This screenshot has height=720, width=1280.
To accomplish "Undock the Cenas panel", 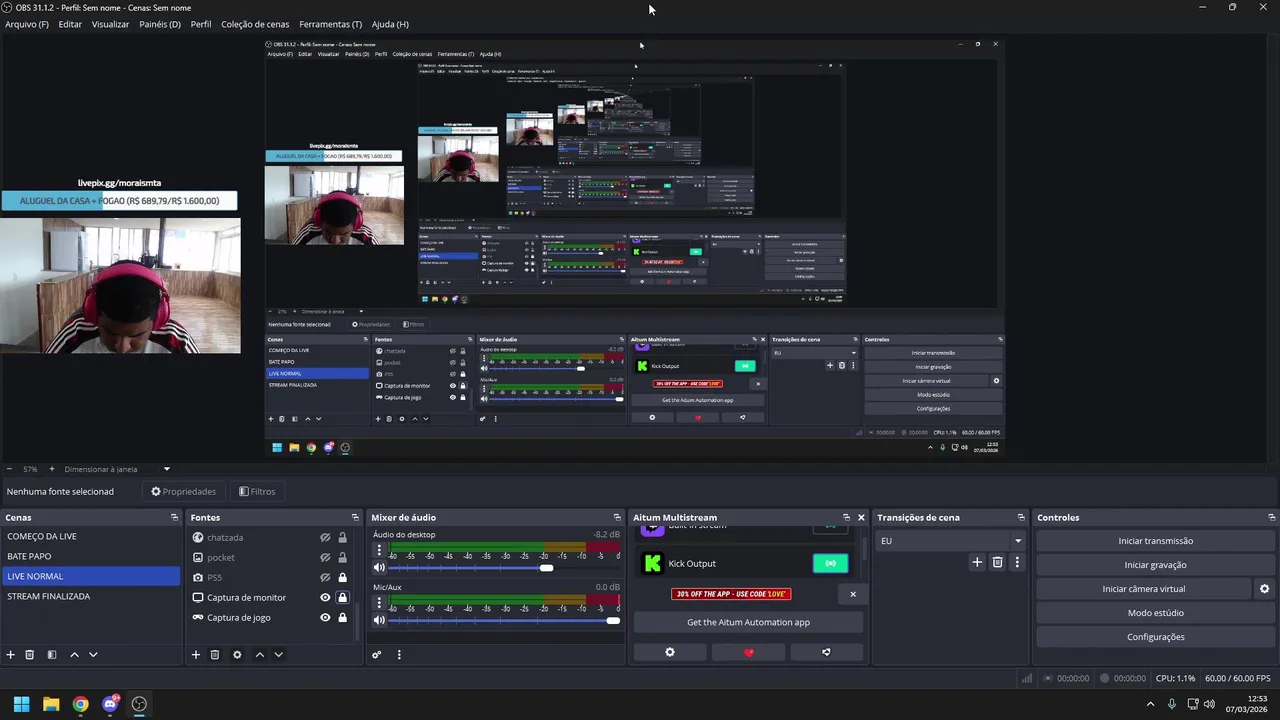I will (x=174, y=518).
